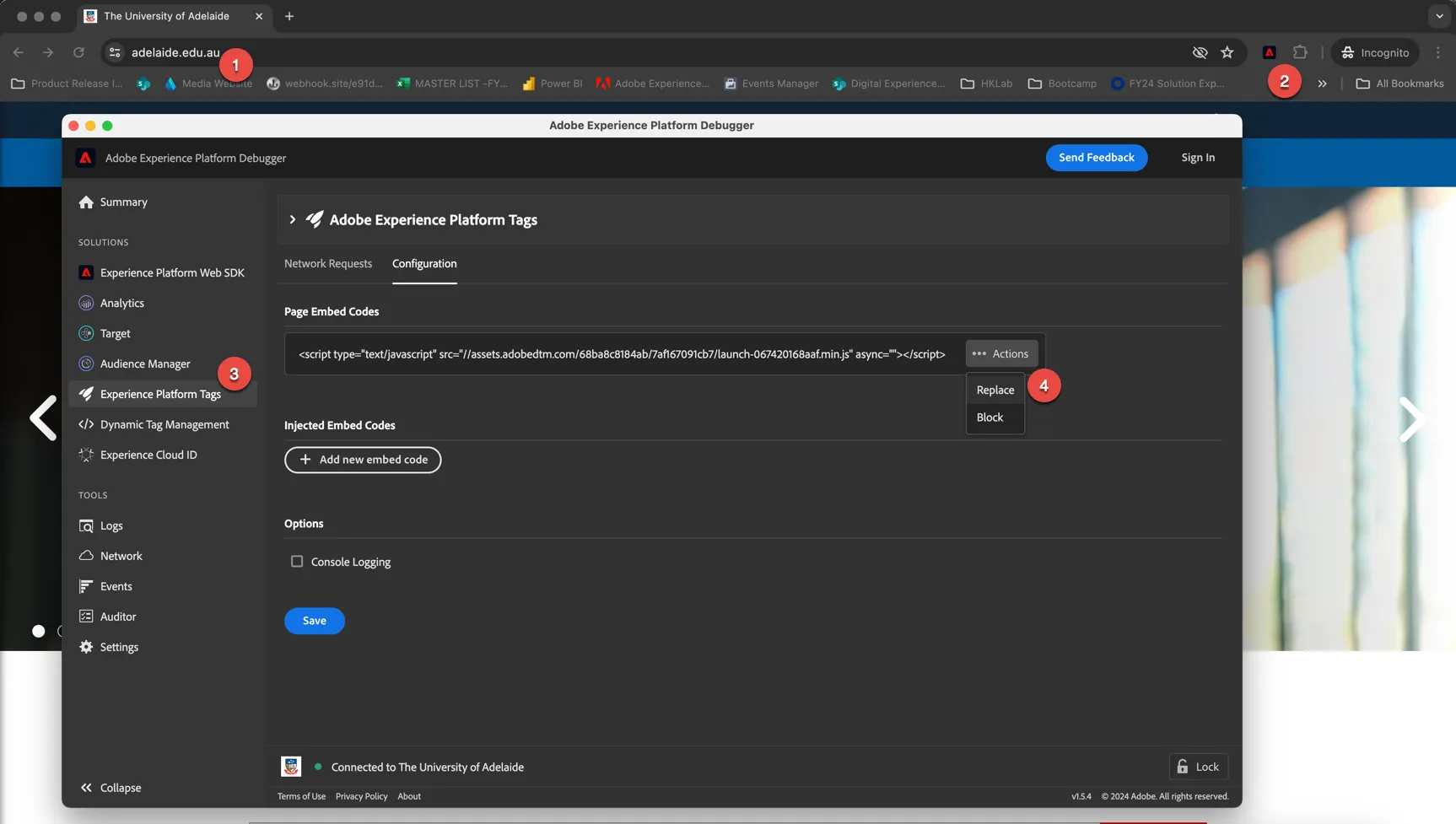Open the Logs tool icon
Screen dimensions: 1456x824
(86, 526)
